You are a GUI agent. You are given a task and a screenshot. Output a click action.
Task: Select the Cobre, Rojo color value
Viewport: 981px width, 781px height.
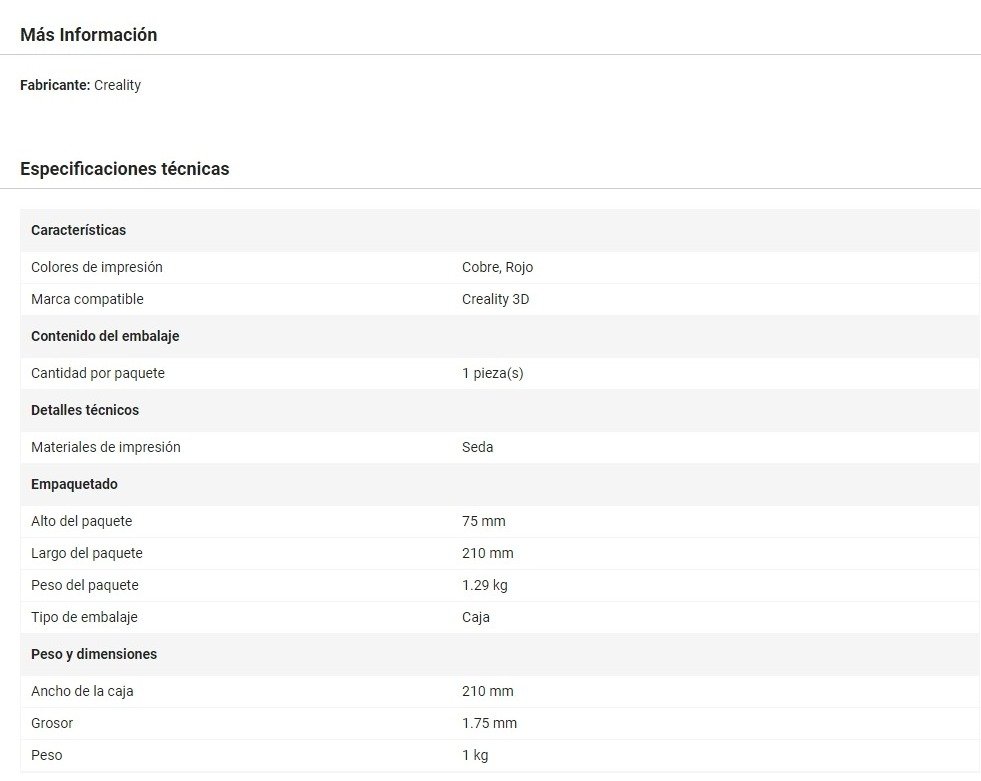[497, 267]
